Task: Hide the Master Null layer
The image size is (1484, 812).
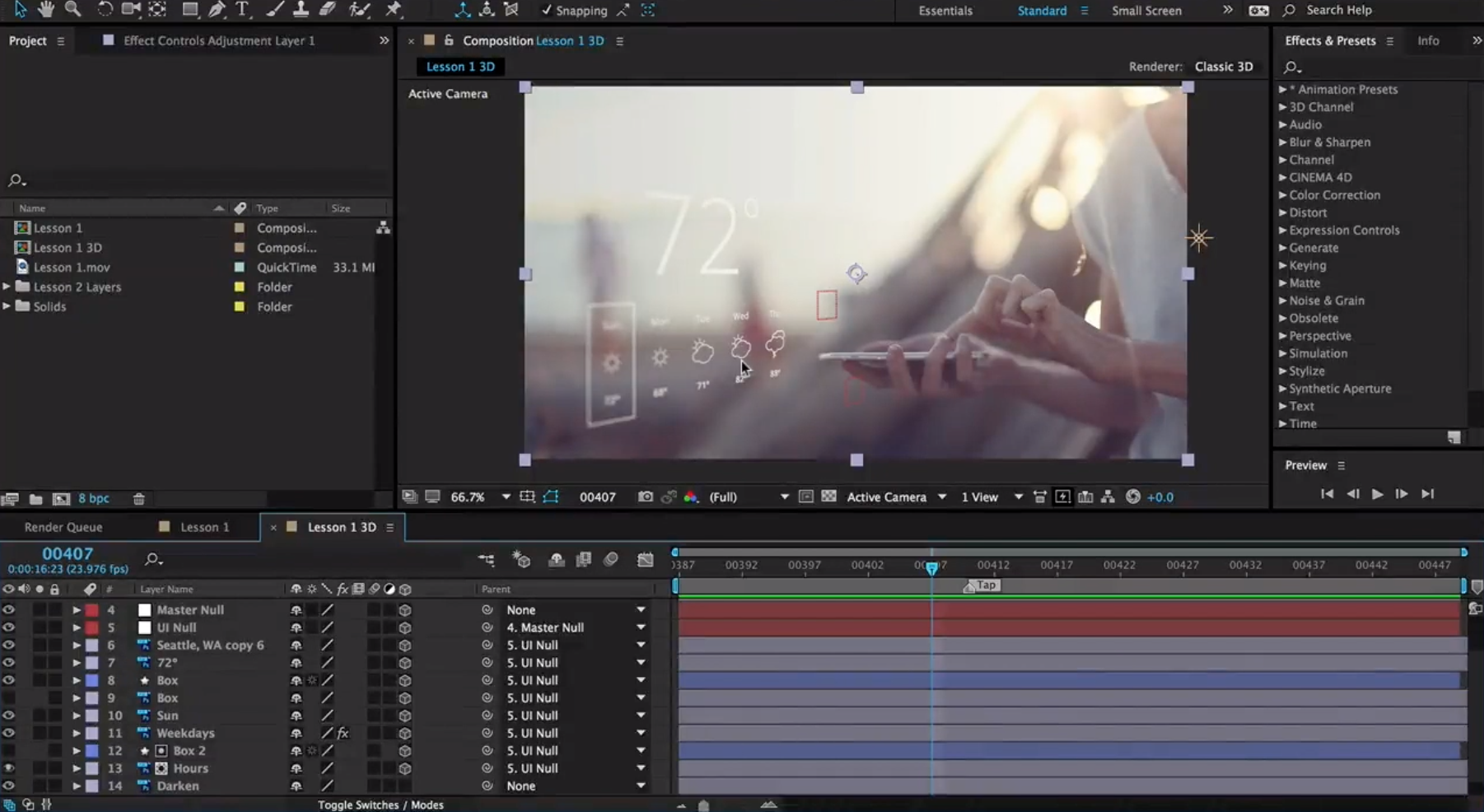Action: pos(8,610)
